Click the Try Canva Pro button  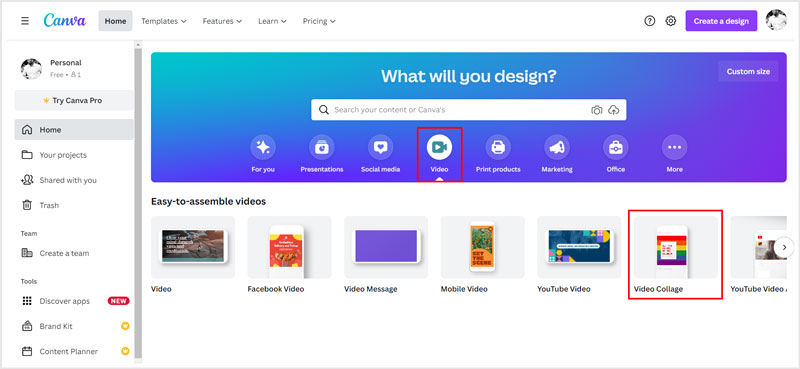[74, 101]
